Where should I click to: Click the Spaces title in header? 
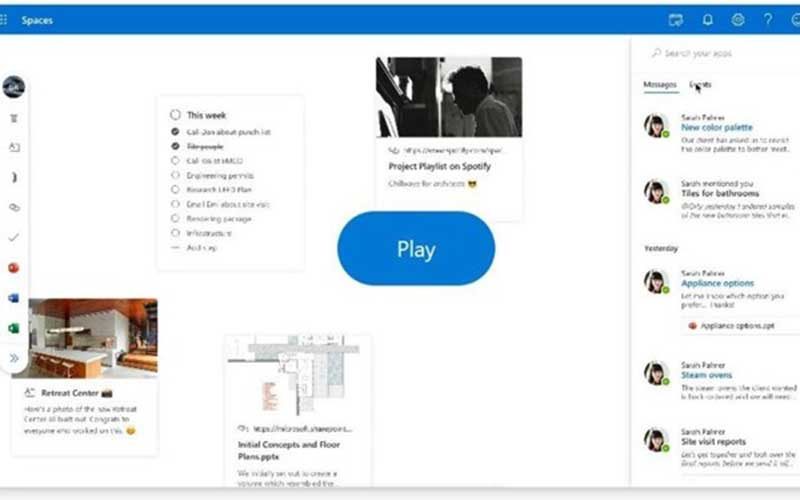pos(37,20)
